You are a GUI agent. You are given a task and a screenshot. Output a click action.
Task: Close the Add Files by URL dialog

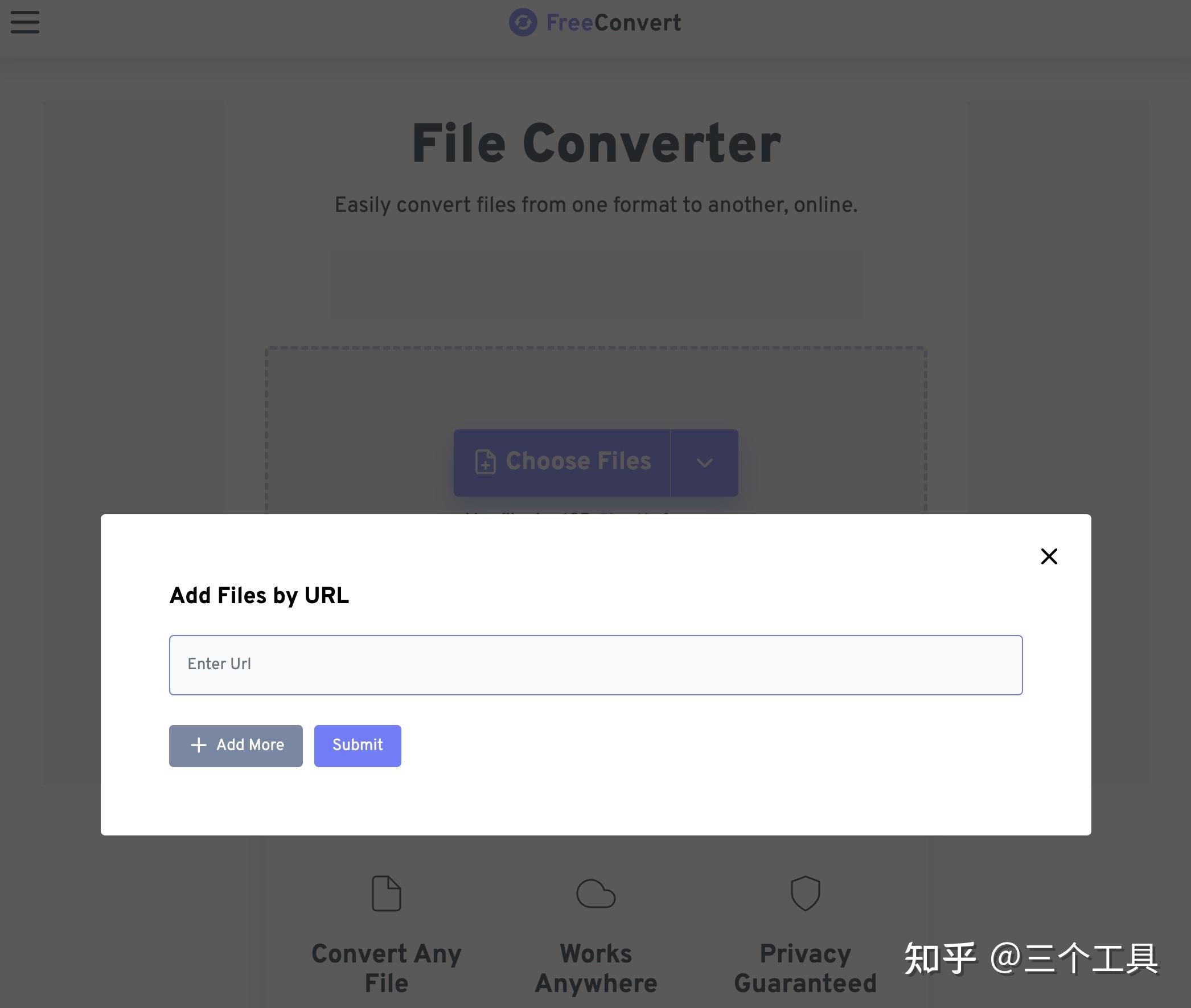(x=1048, y=556)
